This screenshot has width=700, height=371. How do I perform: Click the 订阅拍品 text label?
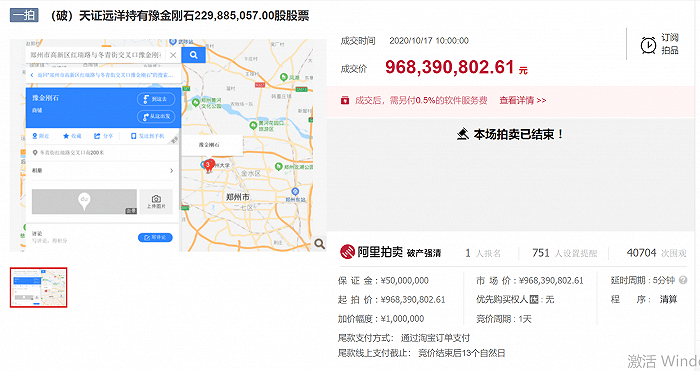click(x=670, y=44)
